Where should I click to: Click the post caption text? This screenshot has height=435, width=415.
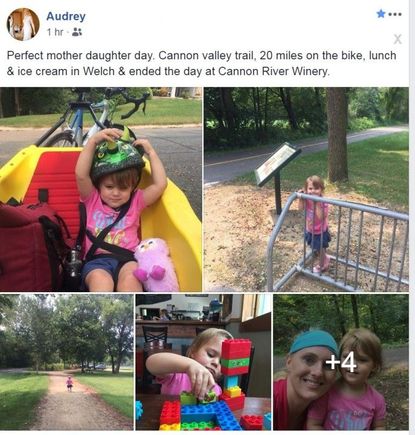click(201, 63)
